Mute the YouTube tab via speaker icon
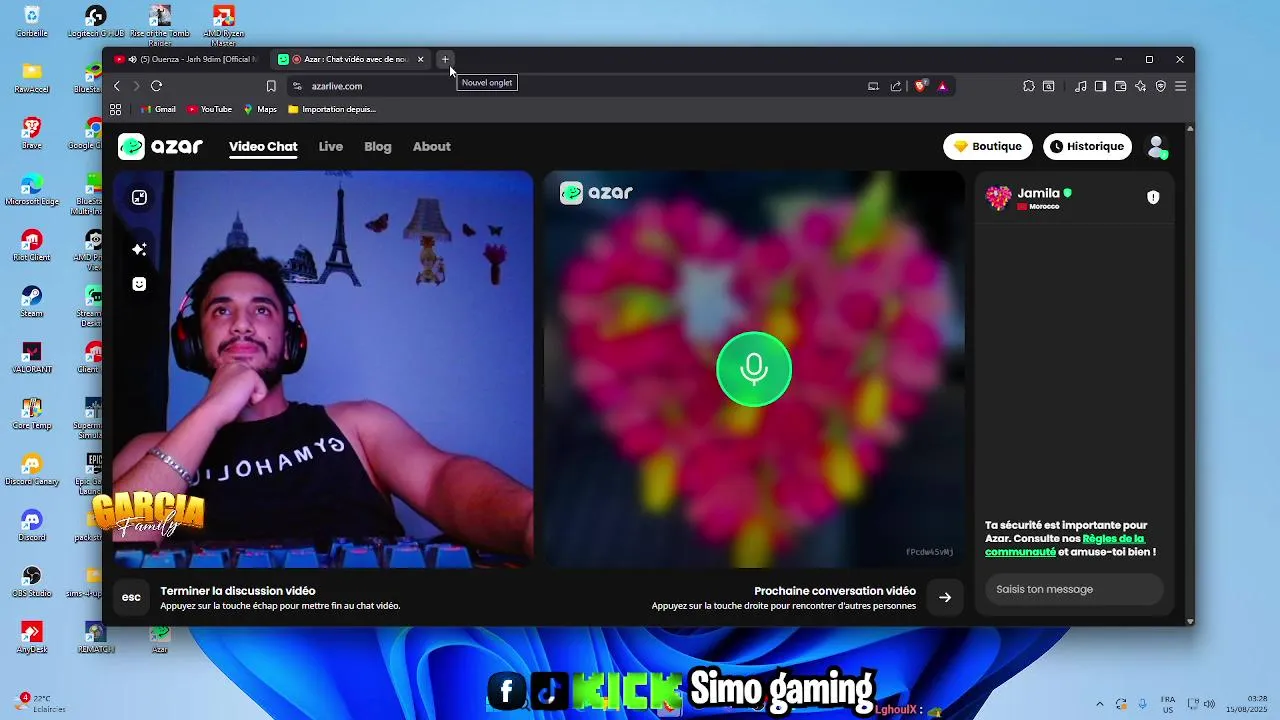This screenshot has width=1280, height=720. pyautogui.click(x=133, y=59)
